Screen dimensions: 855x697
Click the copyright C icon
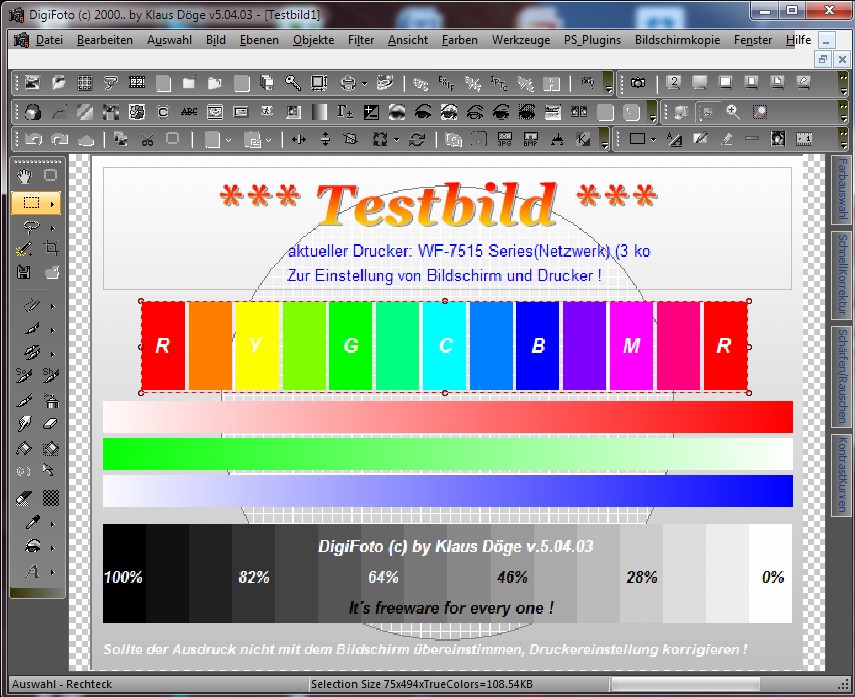(x=162, y=112)
